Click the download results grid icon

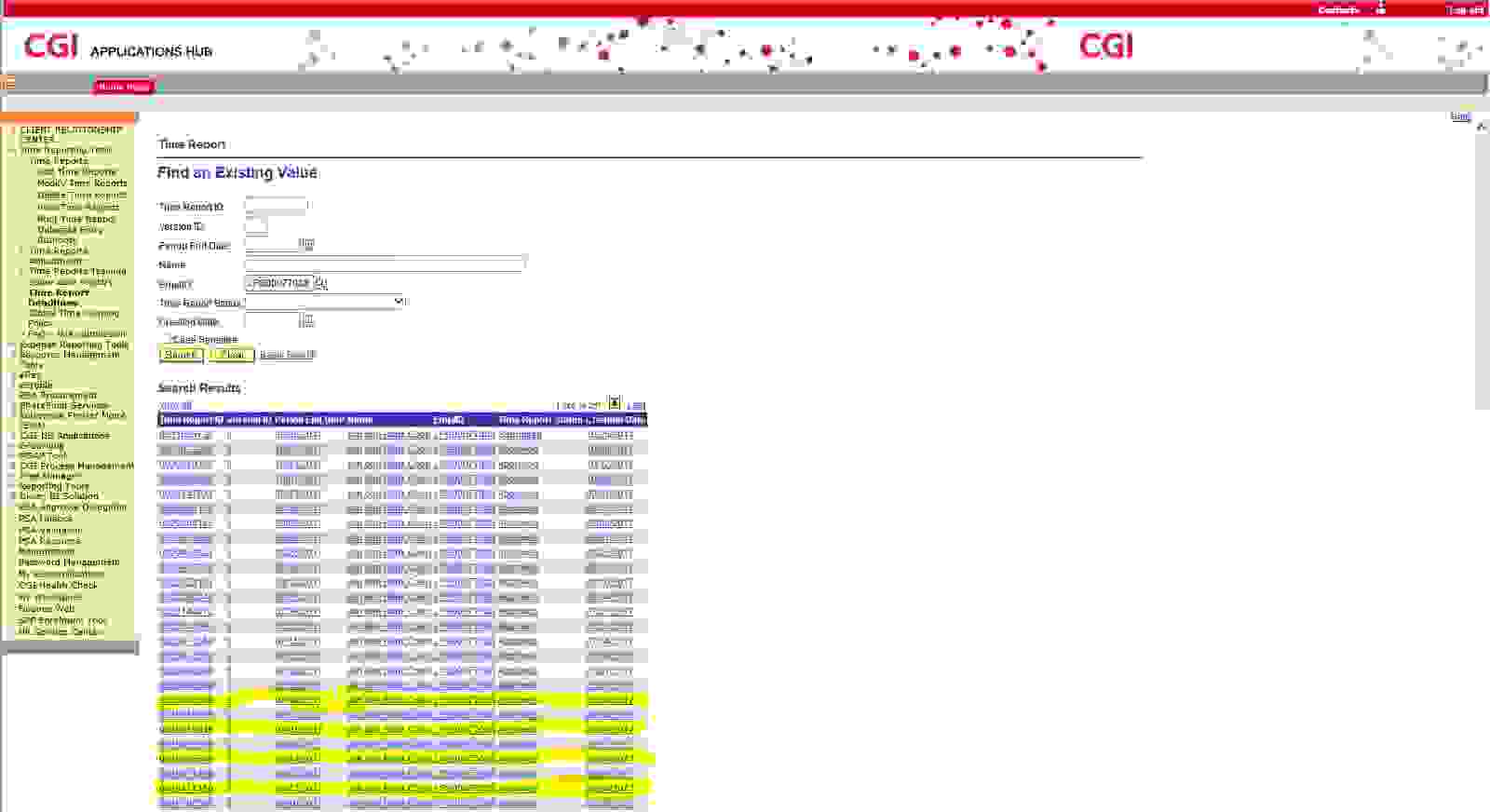coord(615,403)
